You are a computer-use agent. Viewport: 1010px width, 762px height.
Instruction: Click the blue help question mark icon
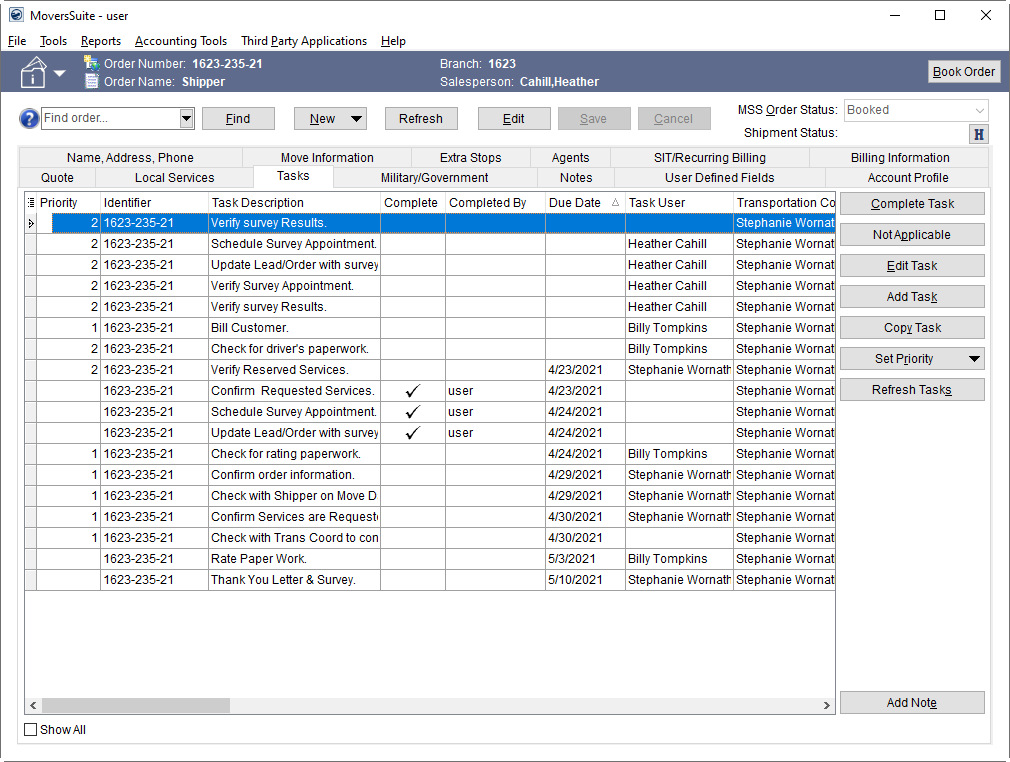coord(29,119)
